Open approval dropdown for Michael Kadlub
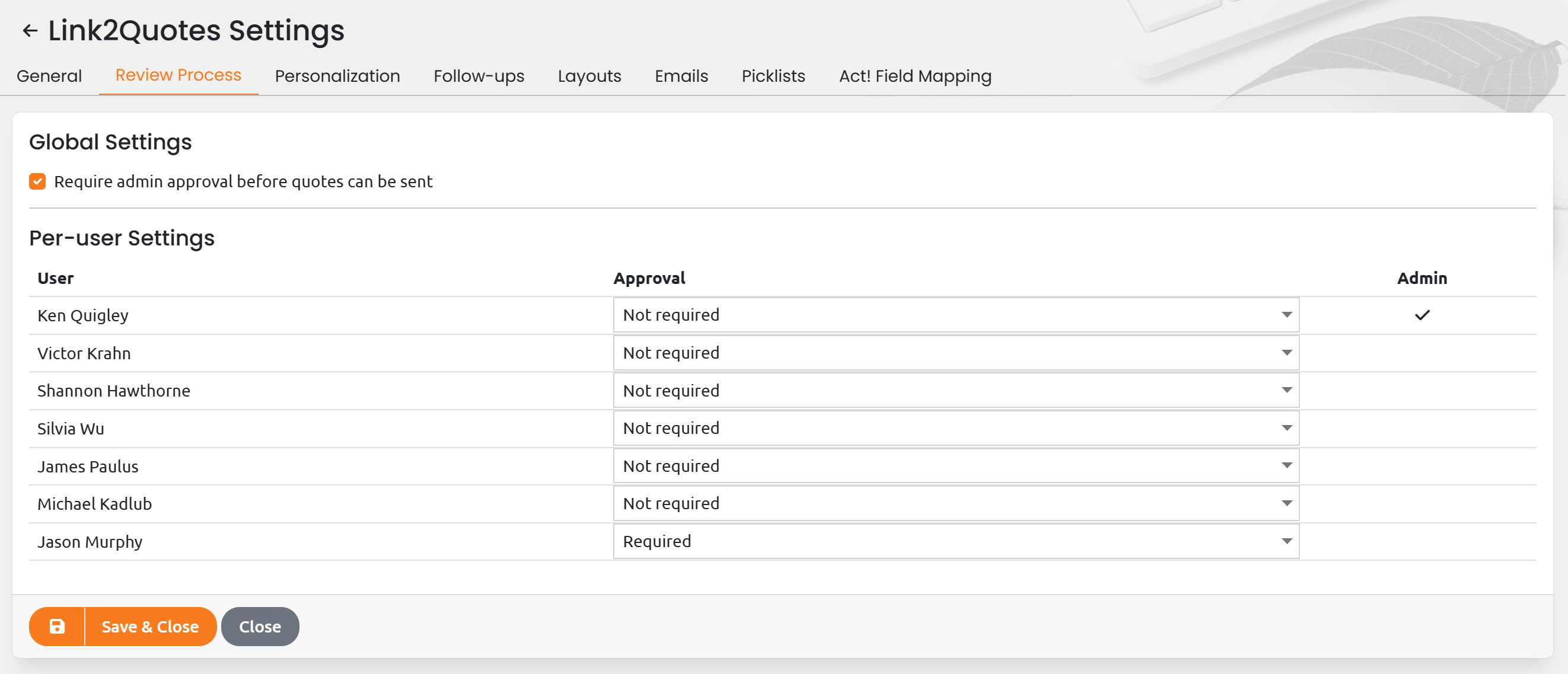The height and width of the screenshot is (674, 1568). 955,504
